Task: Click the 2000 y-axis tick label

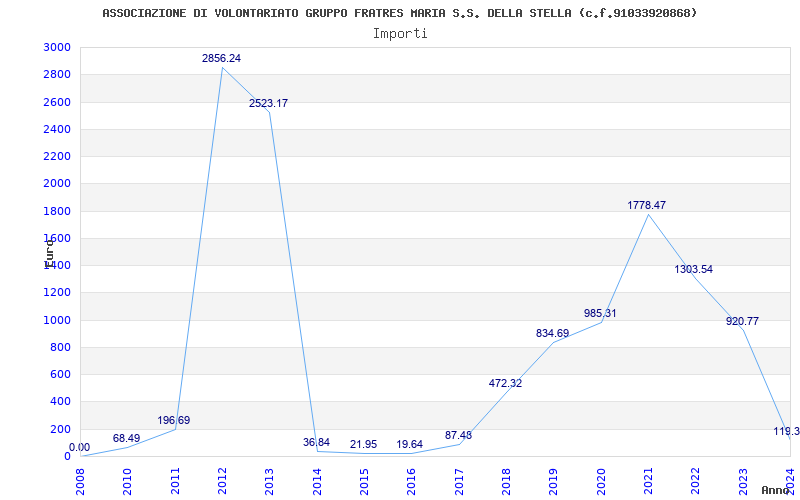Action: click(x=58, y=184)
